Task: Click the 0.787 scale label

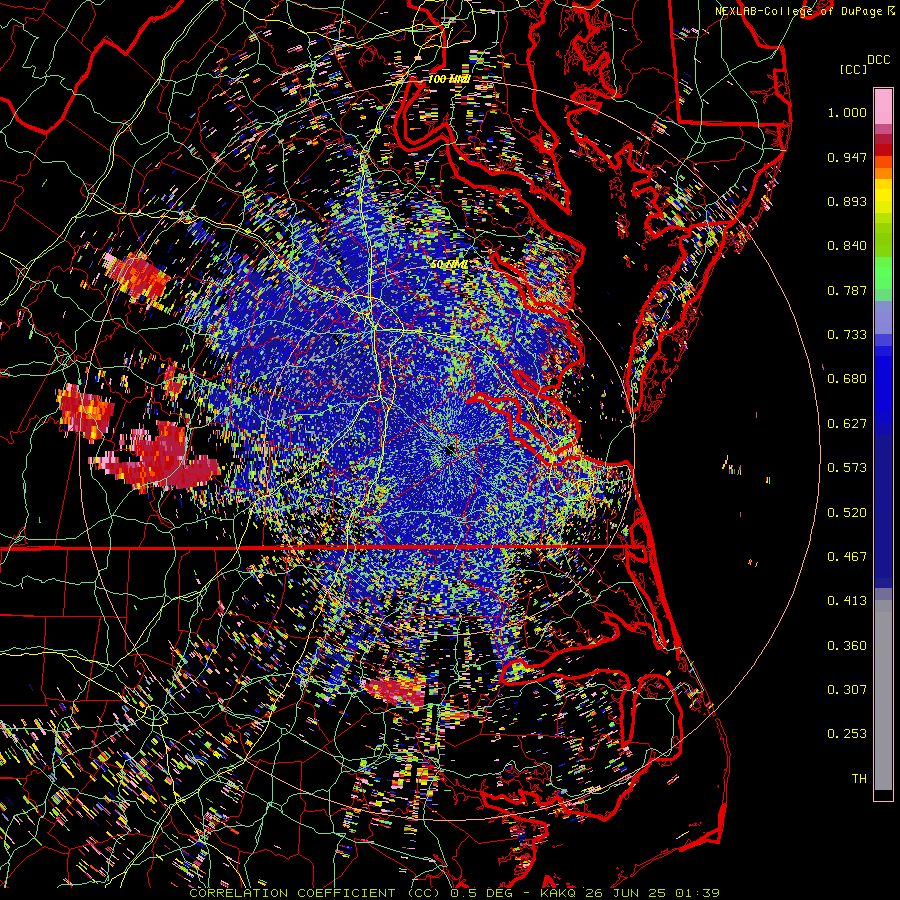Action: tap(847, 290)
